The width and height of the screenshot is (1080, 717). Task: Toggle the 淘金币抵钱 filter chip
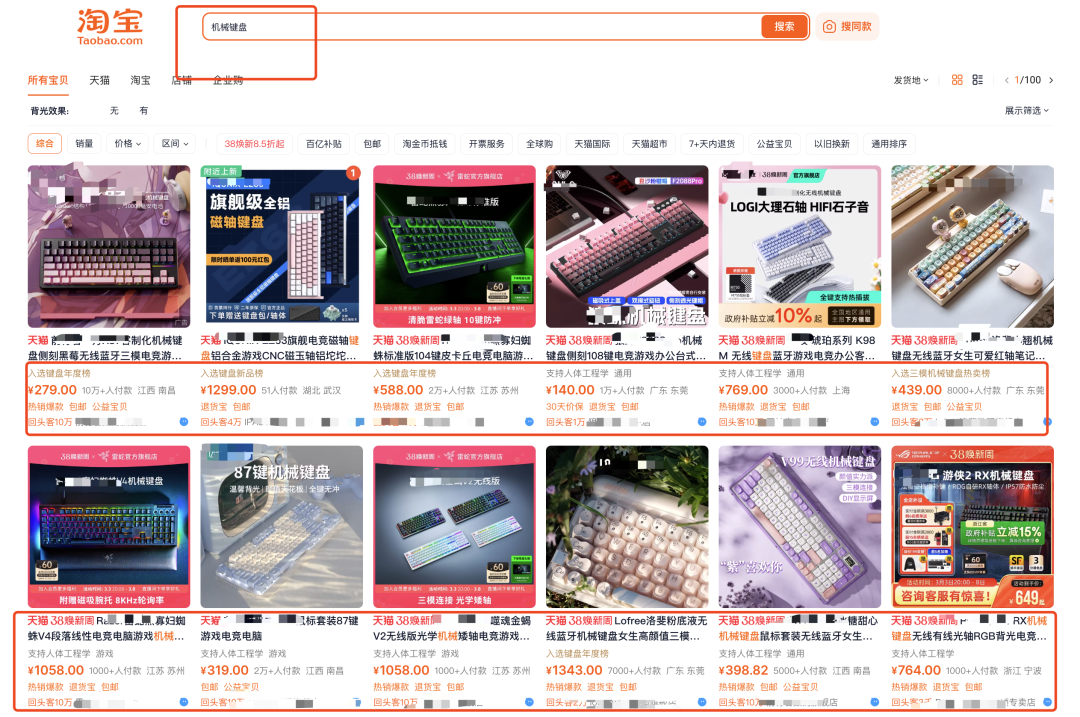pyautogui.click(x=425, y=143)
